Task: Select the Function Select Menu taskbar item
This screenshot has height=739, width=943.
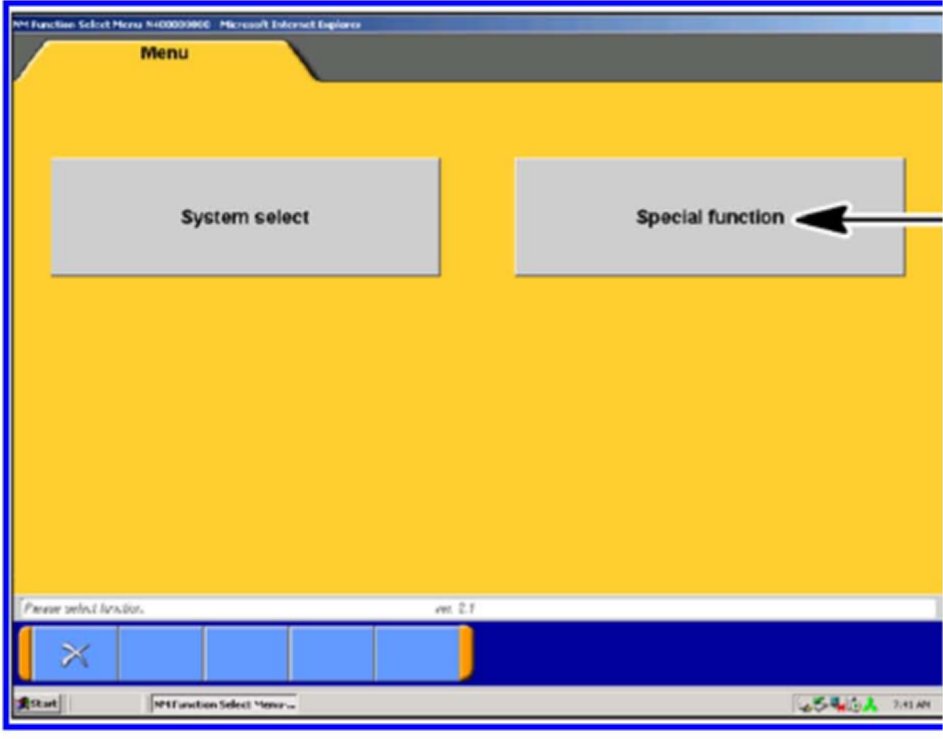Action: (224, 705)
